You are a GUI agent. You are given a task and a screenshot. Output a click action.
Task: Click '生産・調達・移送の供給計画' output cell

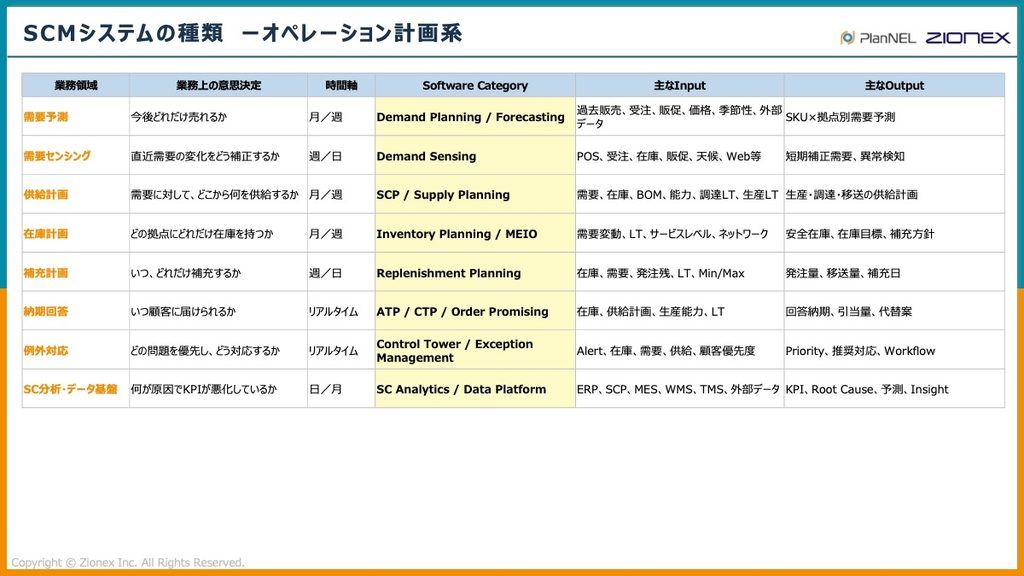pos(894,195)
